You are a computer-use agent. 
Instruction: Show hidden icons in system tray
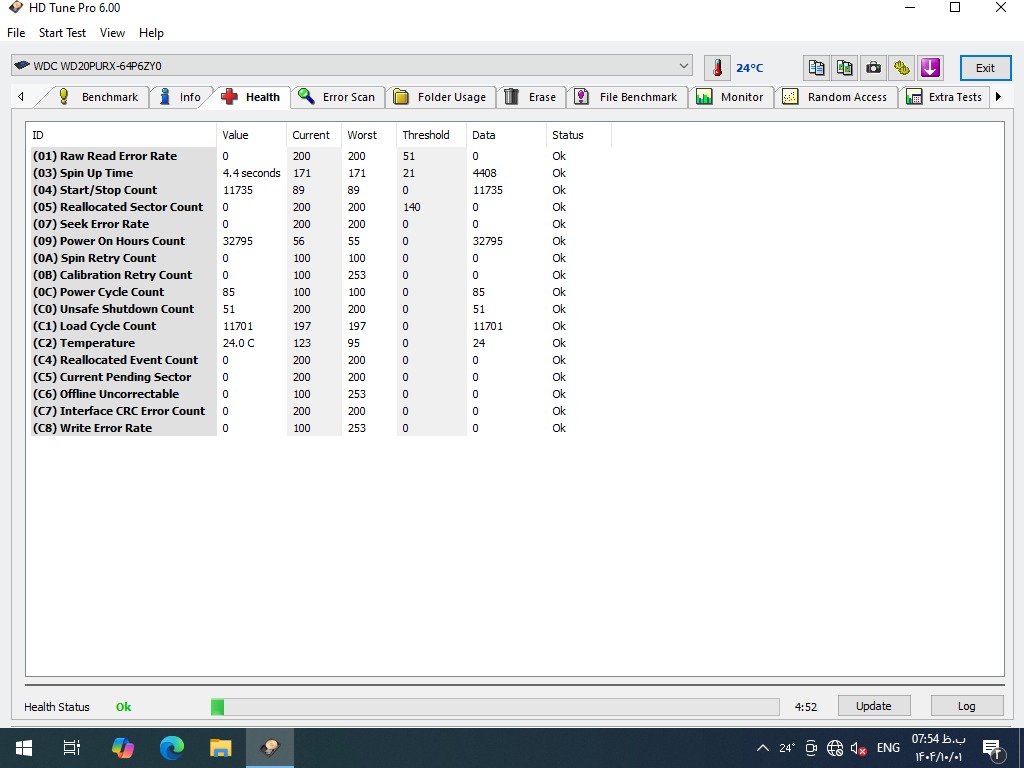click(x=762, y=748)
